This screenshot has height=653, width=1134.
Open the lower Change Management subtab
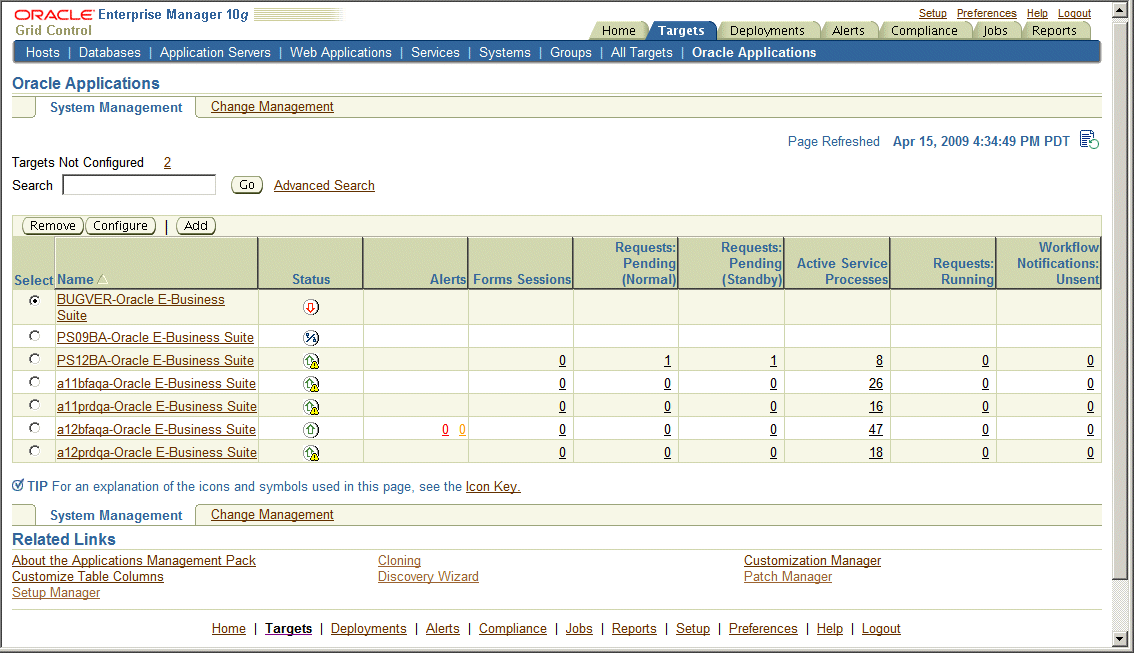point(272,514)
